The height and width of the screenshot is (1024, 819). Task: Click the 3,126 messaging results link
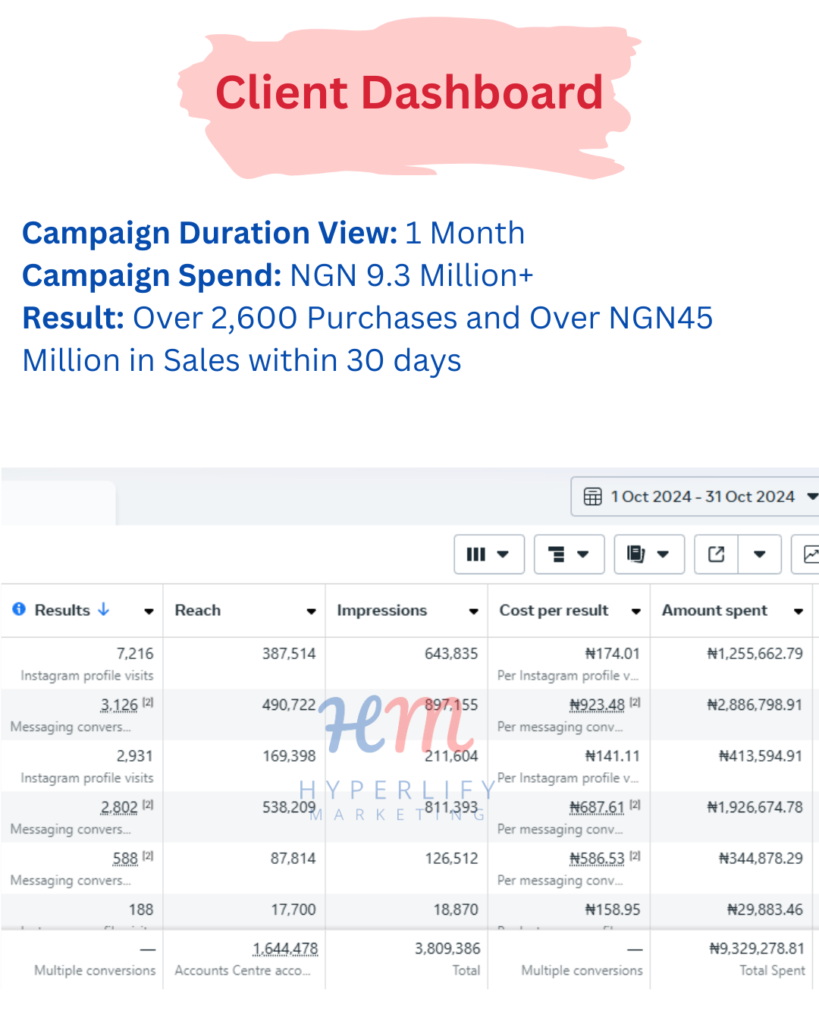click(119, 705)
